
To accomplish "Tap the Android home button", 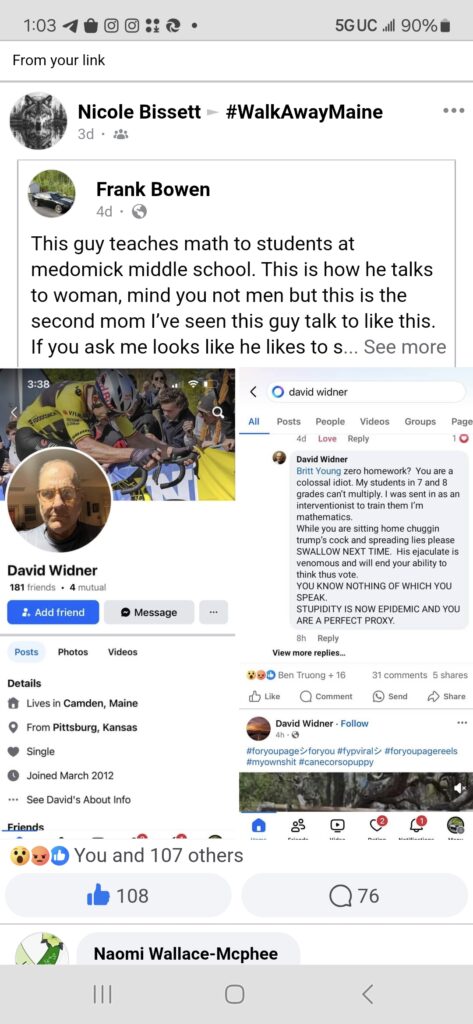I will [235, 994].
